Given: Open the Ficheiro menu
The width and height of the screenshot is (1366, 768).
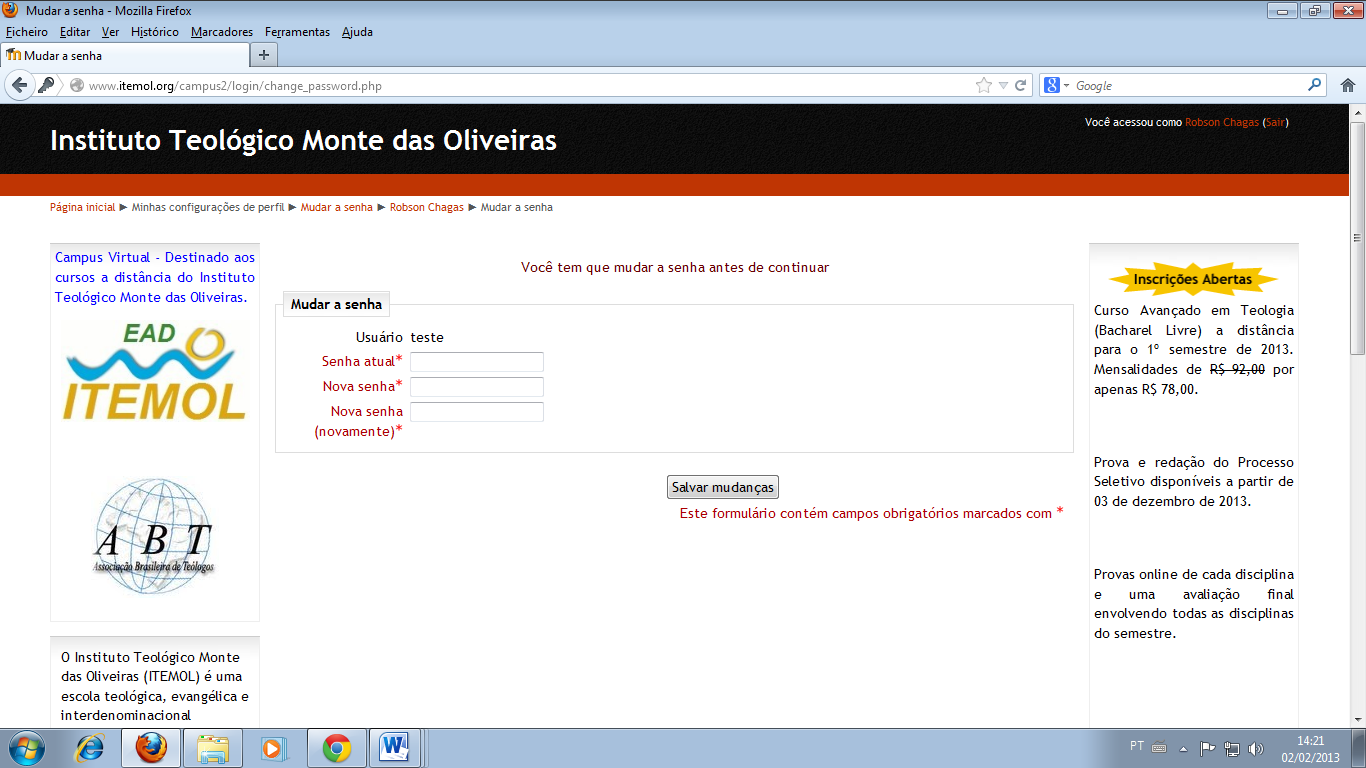Looking at the screenshot, I should [x=26, y=32].
